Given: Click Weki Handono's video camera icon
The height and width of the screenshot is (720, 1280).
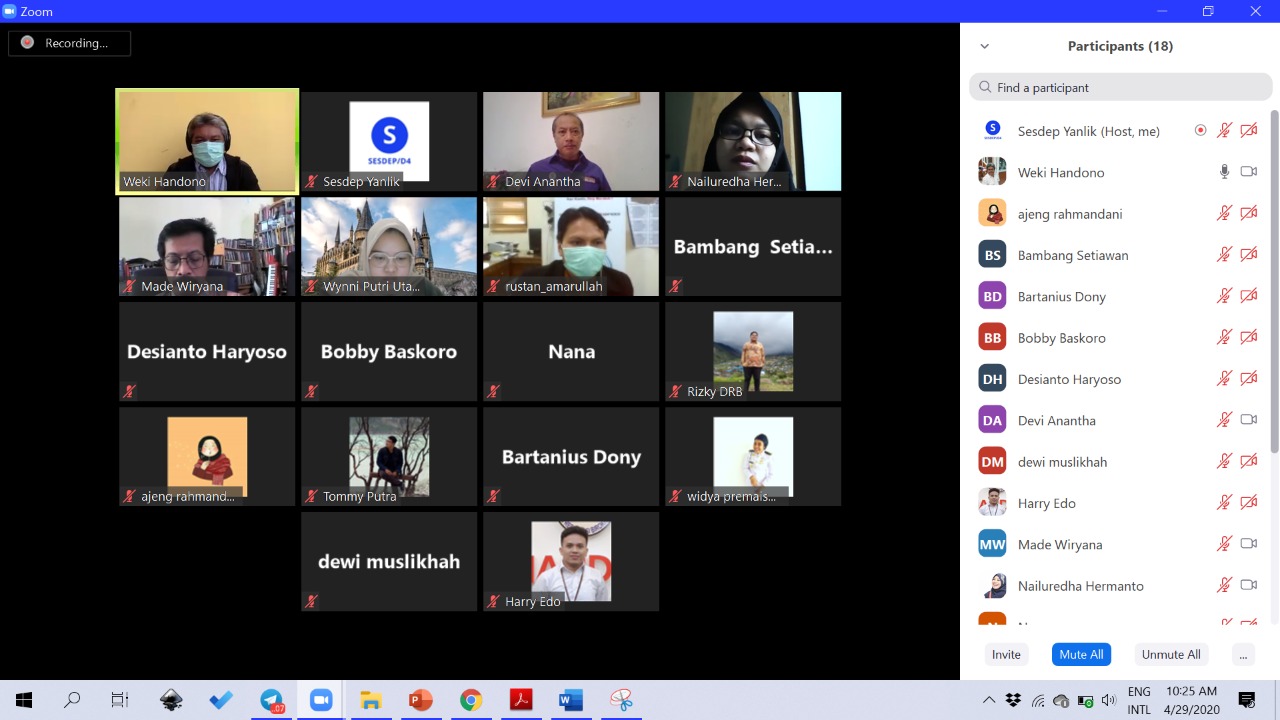Looking at the screenshot, I should tap(1248, 172).
